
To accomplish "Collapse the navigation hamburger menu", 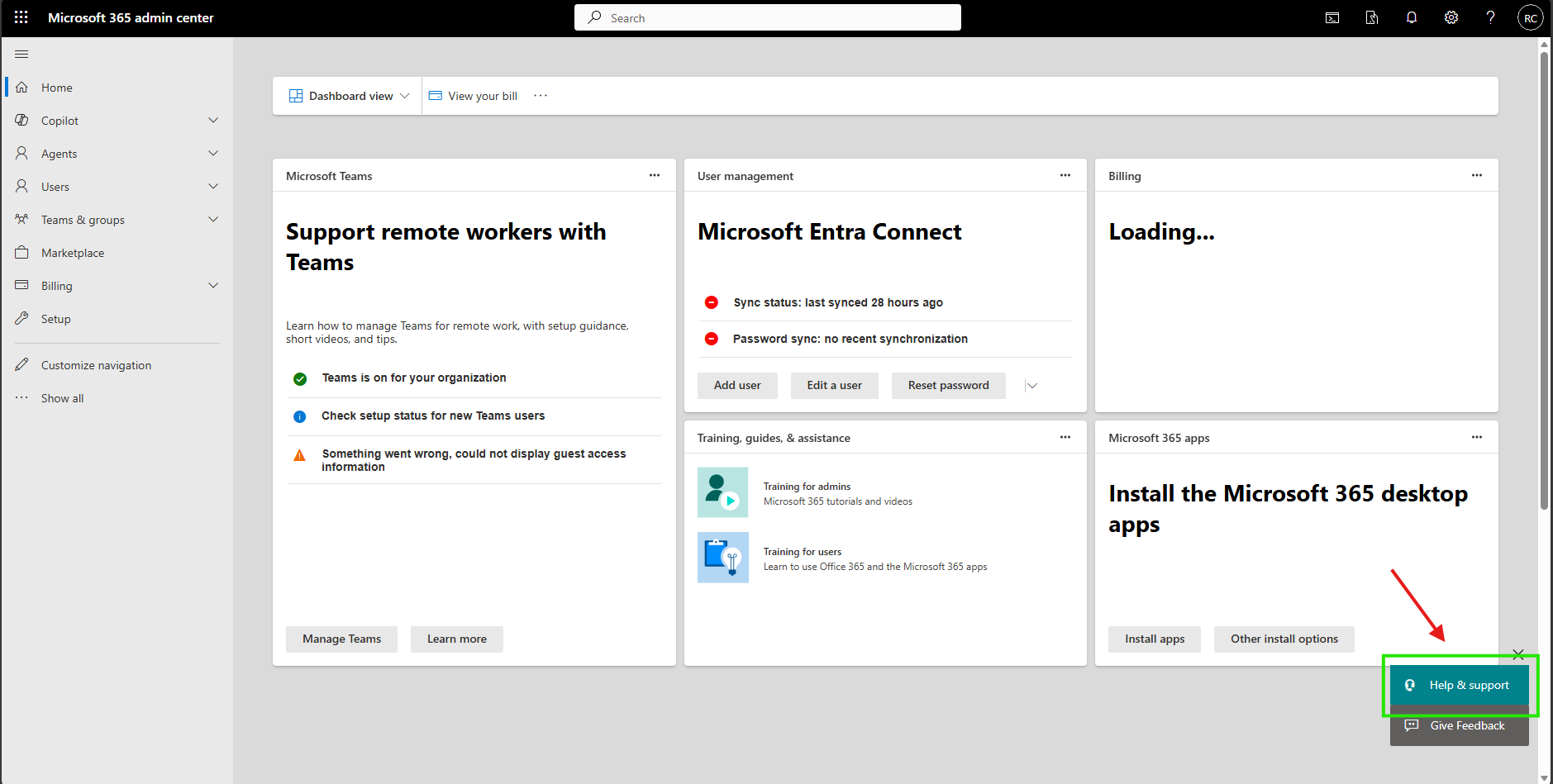I will click(x=21, y=54).
